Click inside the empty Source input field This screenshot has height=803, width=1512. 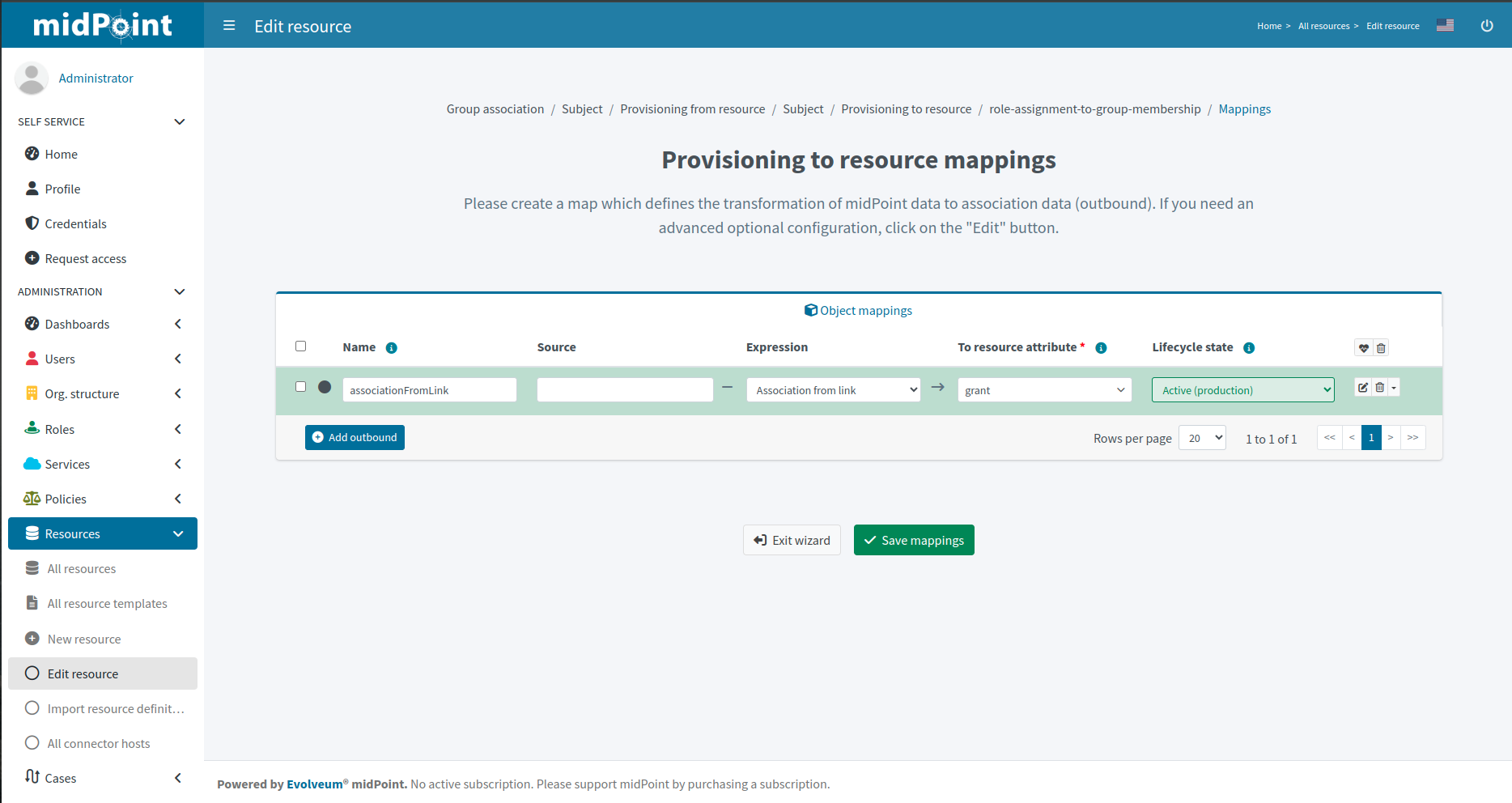[x=624, y=389]
